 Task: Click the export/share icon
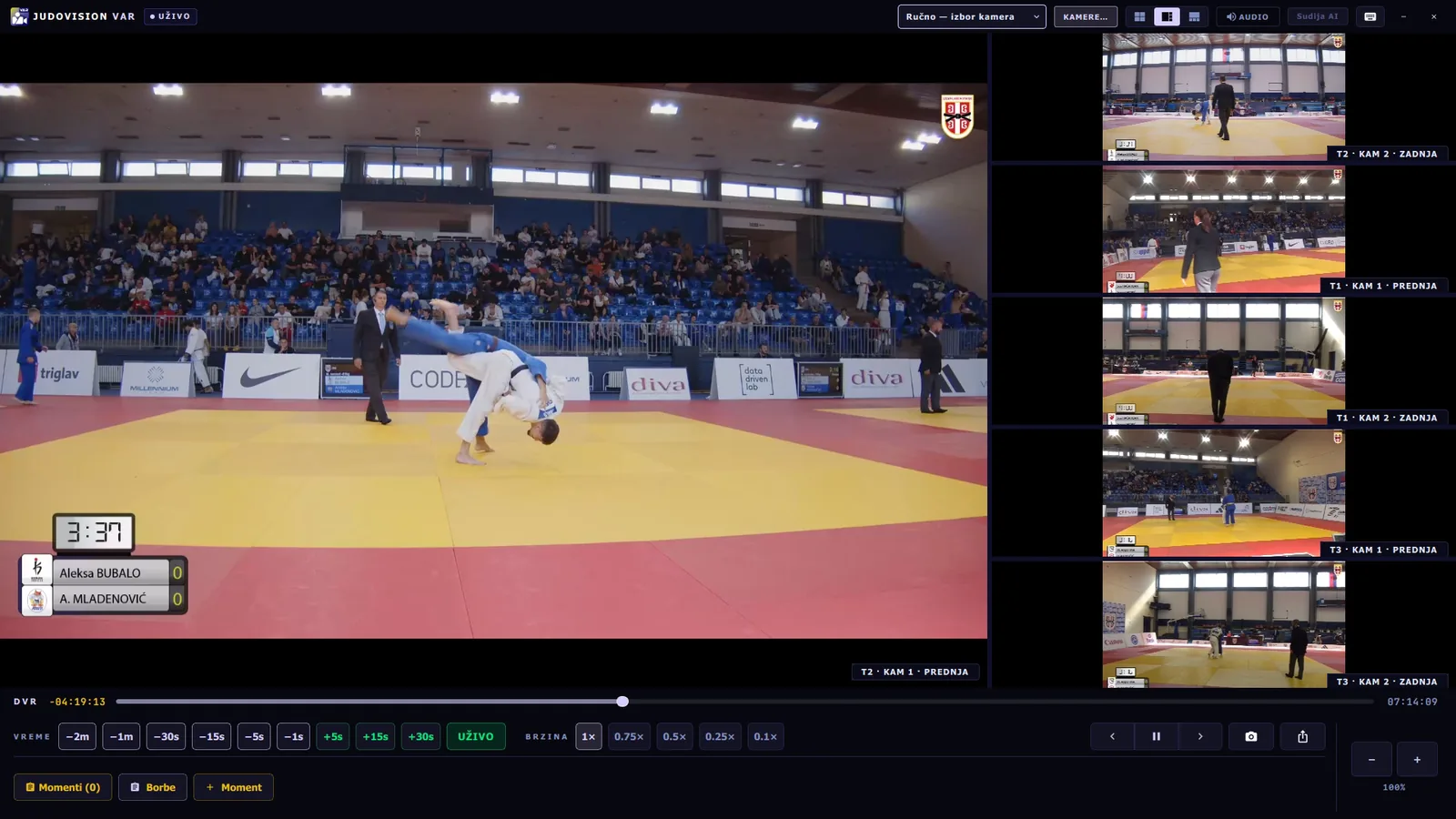click(1302, 736)
